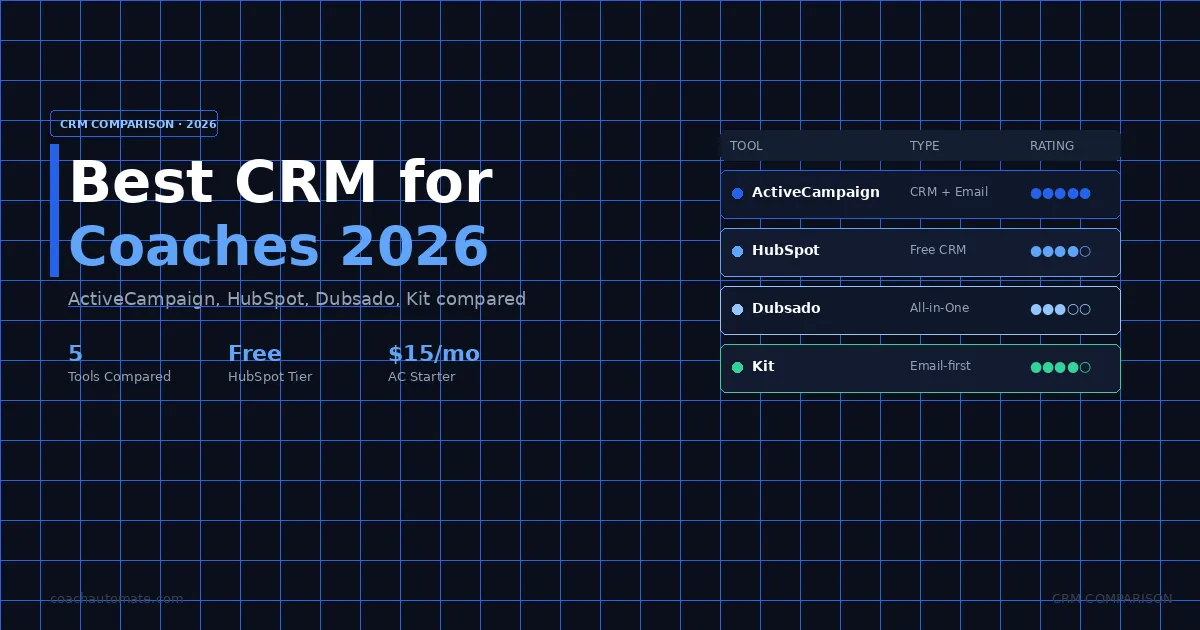Select the ActiveCampaign bullet dot icon

pyautogui.click(x=737, y=193)
